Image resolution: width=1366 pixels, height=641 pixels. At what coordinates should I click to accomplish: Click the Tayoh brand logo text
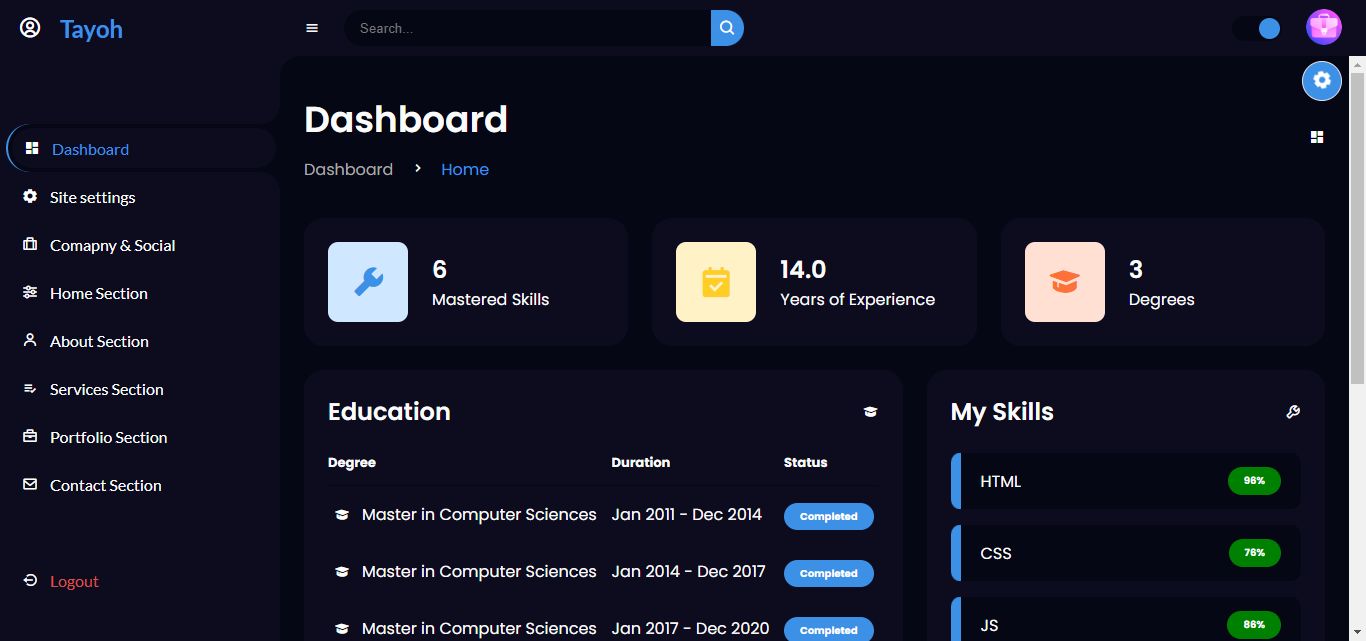tap(91, 29)
